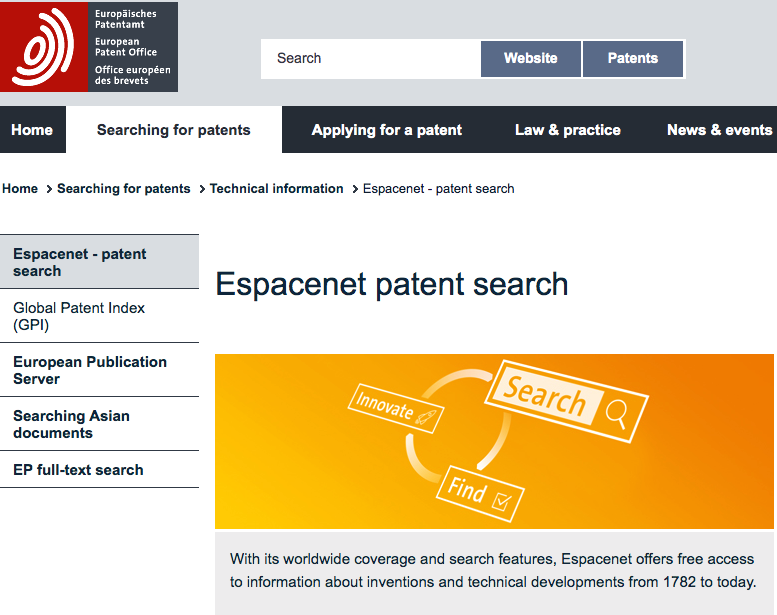Go to Searching Asian documents sidebar link

(x=72, y=424)
